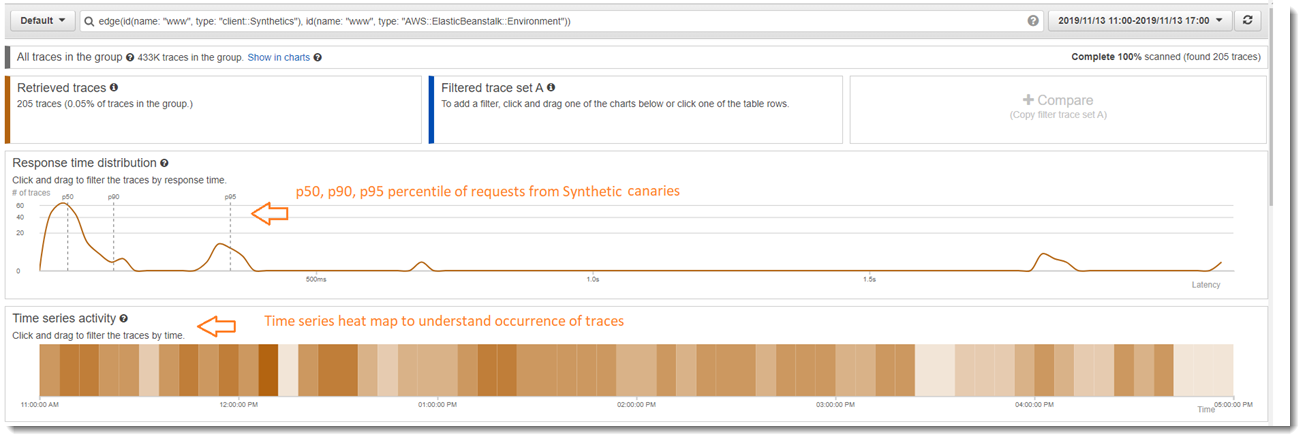Image resolution: width=1305 pixels, height=441 pixels.
Task: Click the refresh icon button
Action: (1247, 20)
